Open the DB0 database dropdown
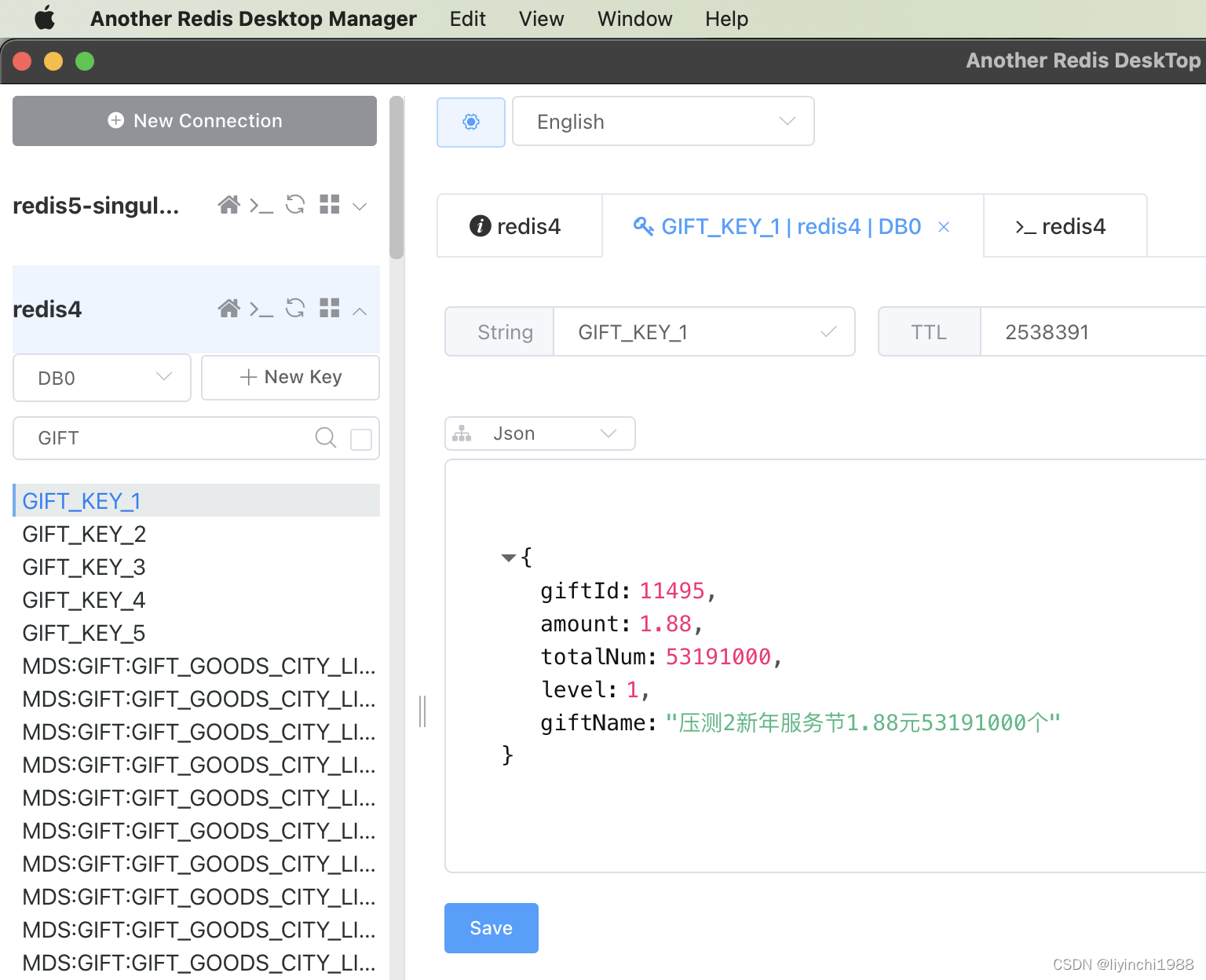1206x980 pixels. (102, 378)
